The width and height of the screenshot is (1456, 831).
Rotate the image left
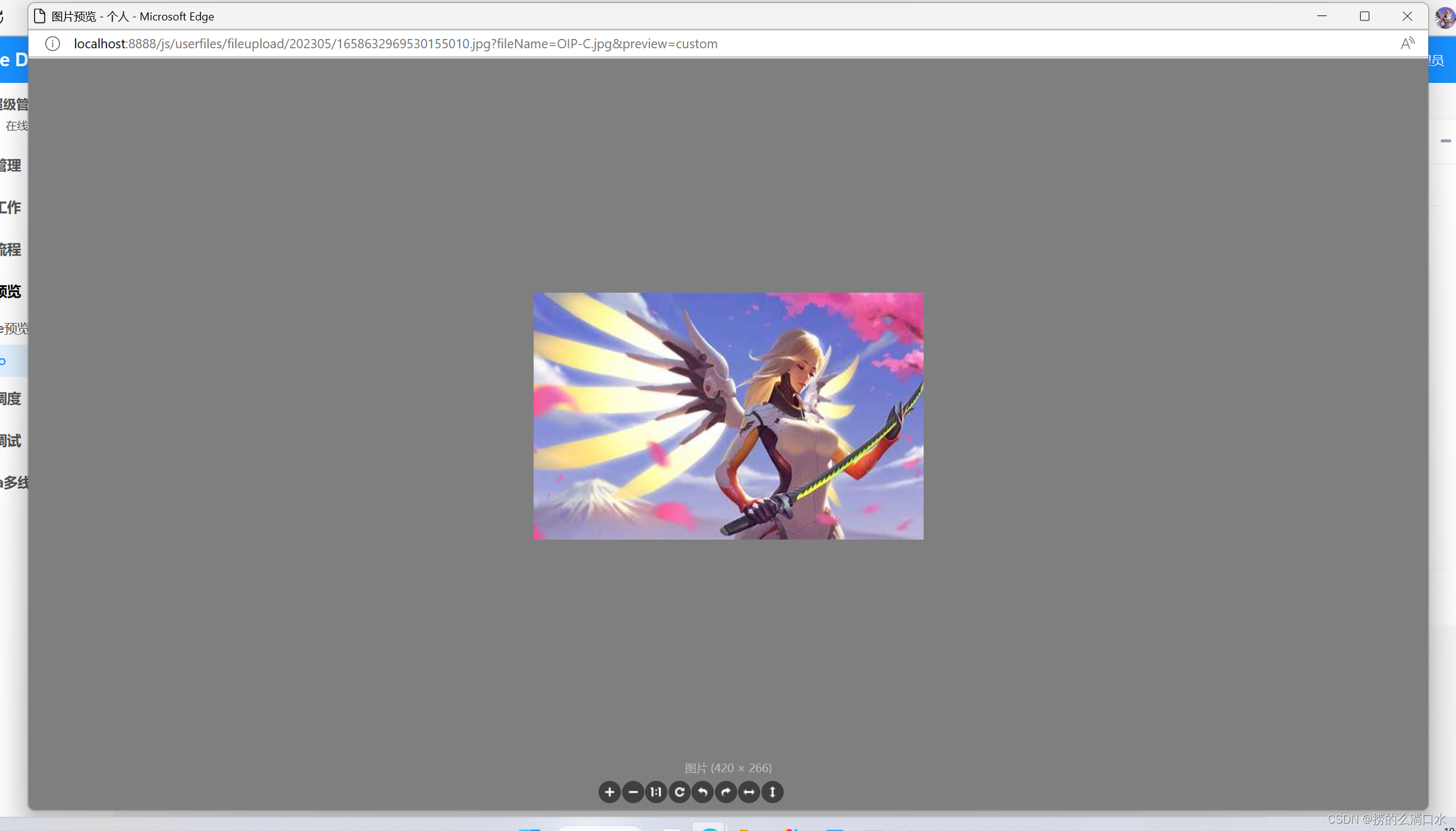tap(703, 791)
